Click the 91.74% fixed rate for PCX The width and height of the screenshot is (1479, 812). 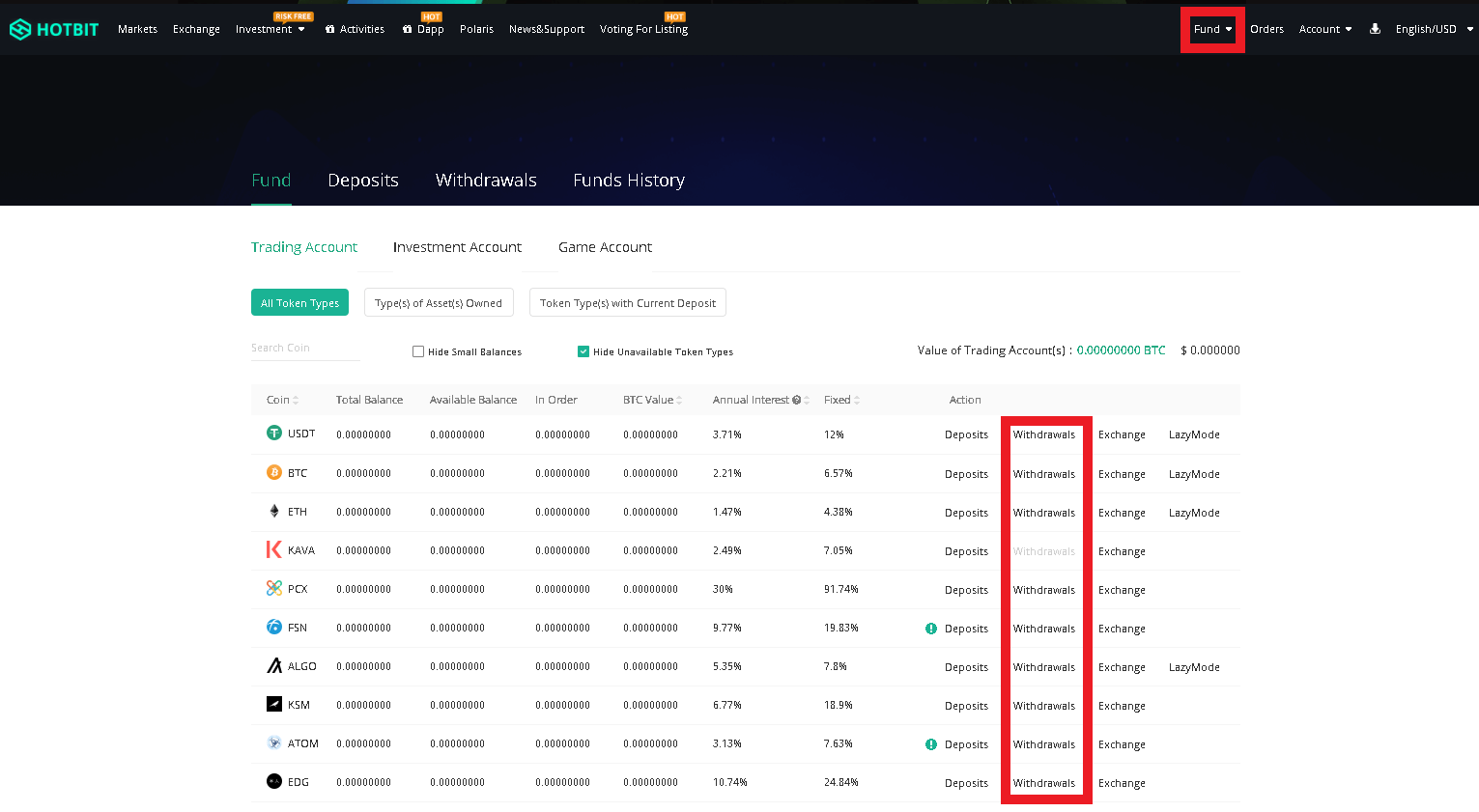click(841, 589)
